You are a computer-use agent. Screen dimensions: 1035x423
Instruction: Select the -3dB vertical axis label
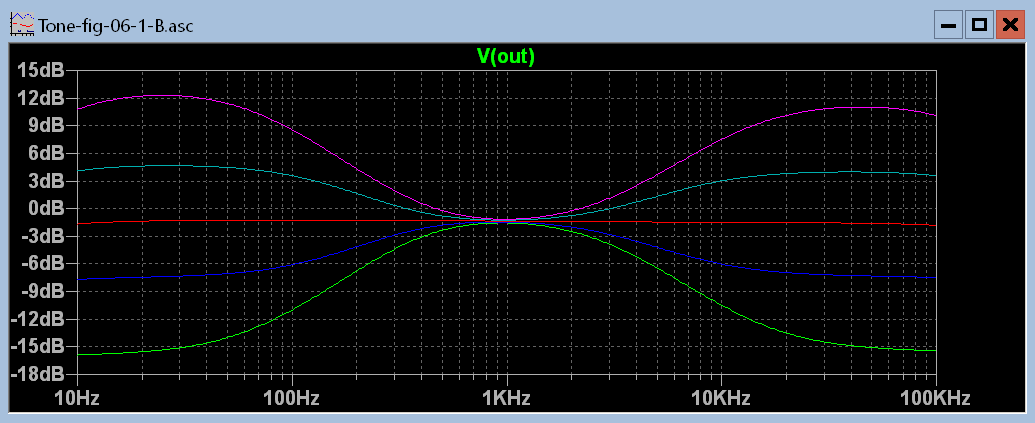coord(42,236)
